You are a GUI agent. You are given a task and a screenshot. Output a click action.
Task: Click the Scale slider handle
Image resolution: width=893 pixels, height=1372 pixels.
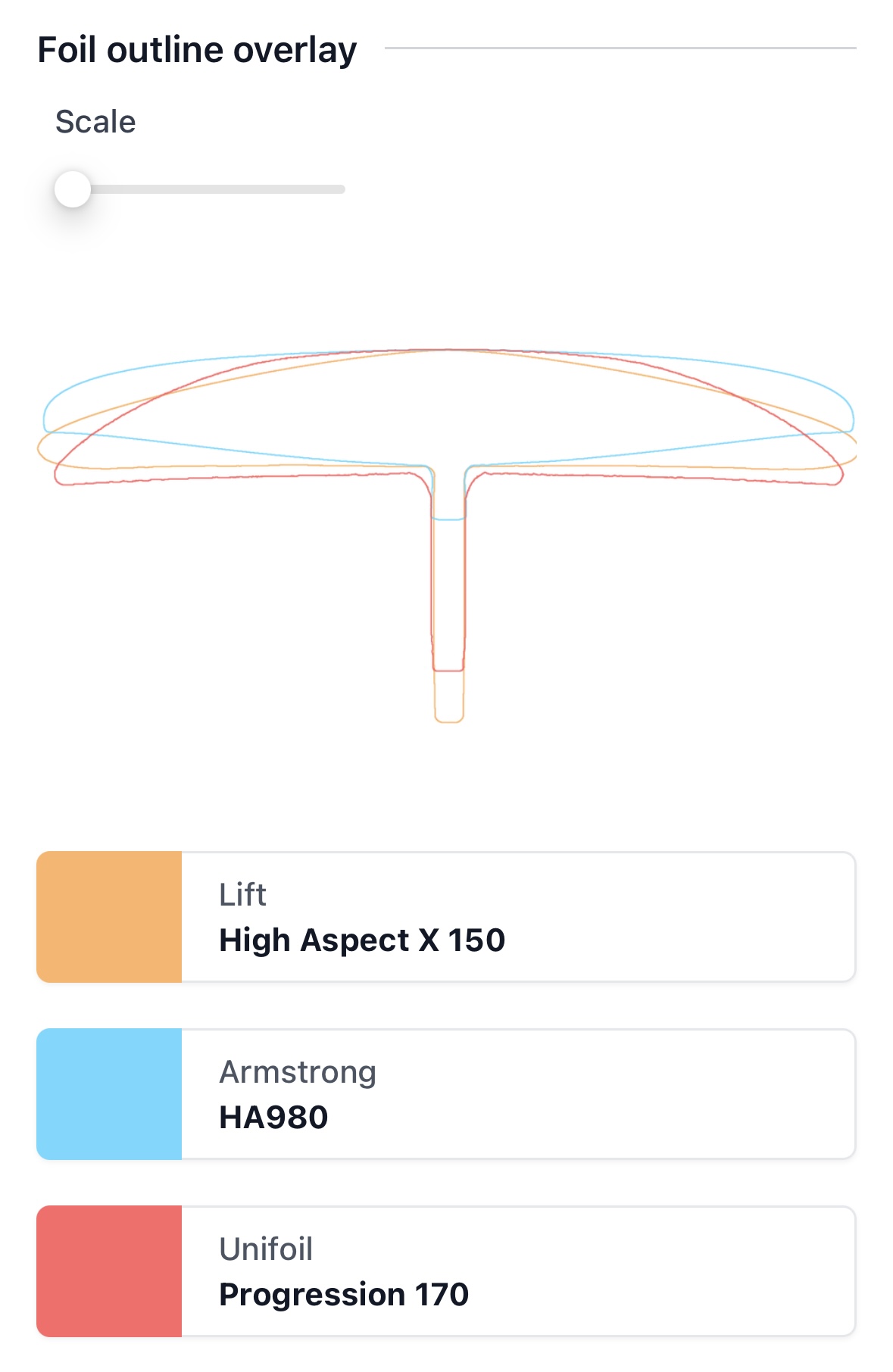tap(73, 189)
